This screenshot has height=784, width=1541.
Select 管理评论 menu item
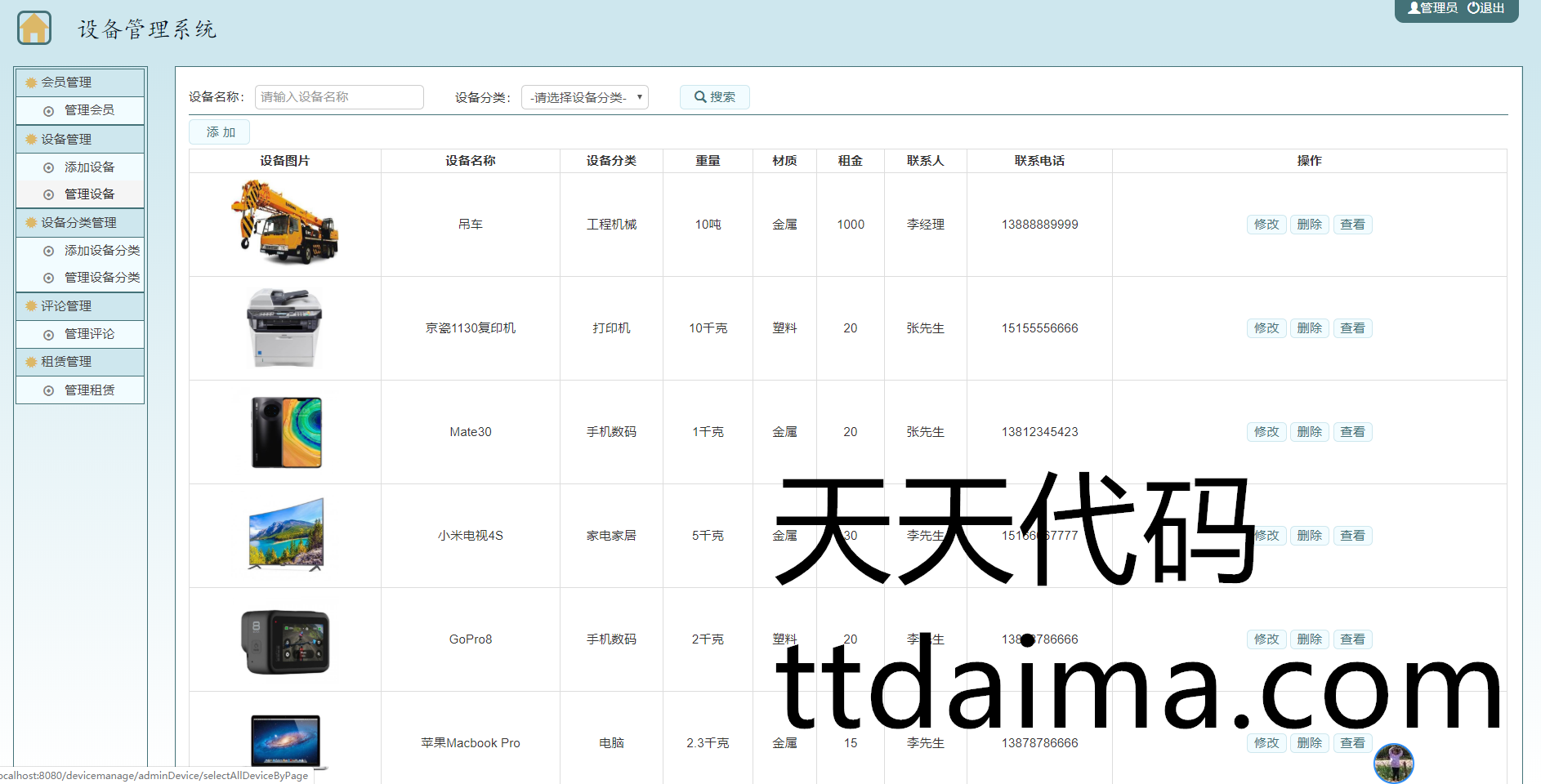(89, 334)
